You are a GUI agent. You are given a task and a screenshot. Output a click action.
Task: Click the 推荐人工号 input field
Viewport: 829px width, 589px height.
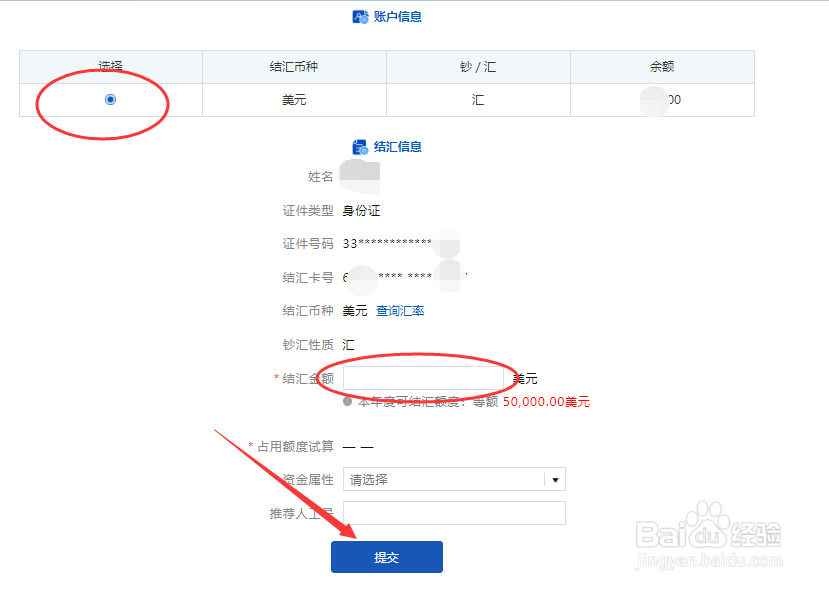point(454,512)
